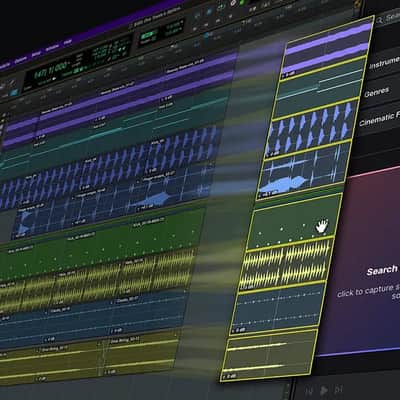Click the purple Search capture area

(x=362, y=263)
